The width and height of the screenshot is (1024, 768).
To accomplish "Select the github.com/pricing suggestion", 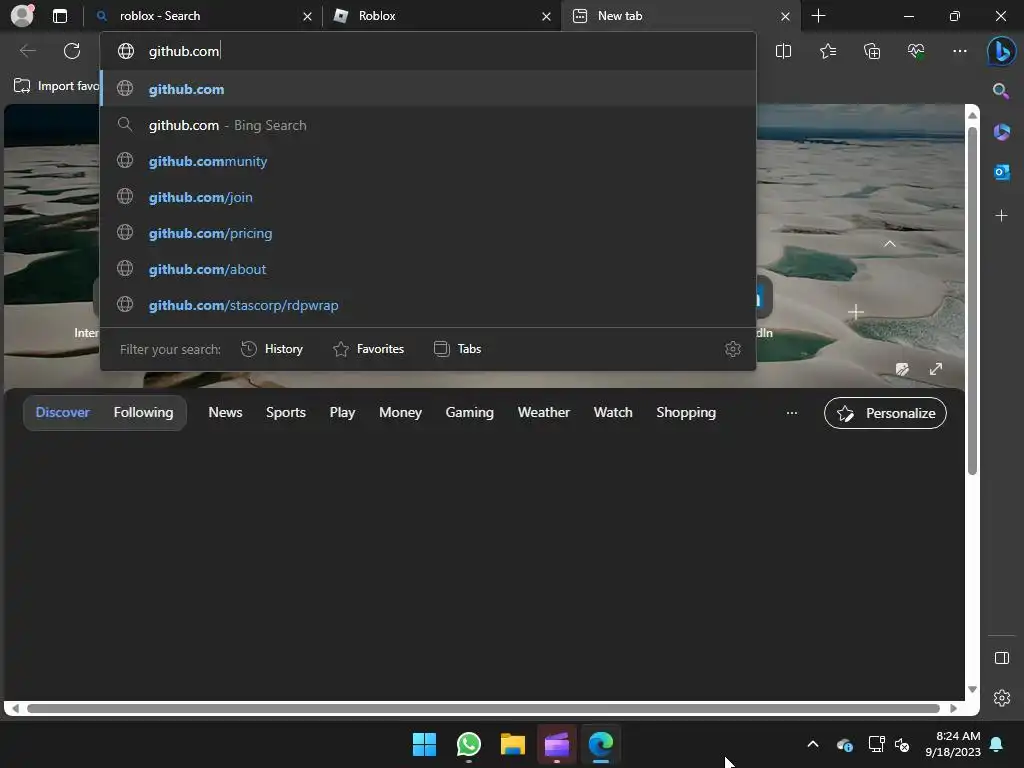I will (x=428, y=232).
